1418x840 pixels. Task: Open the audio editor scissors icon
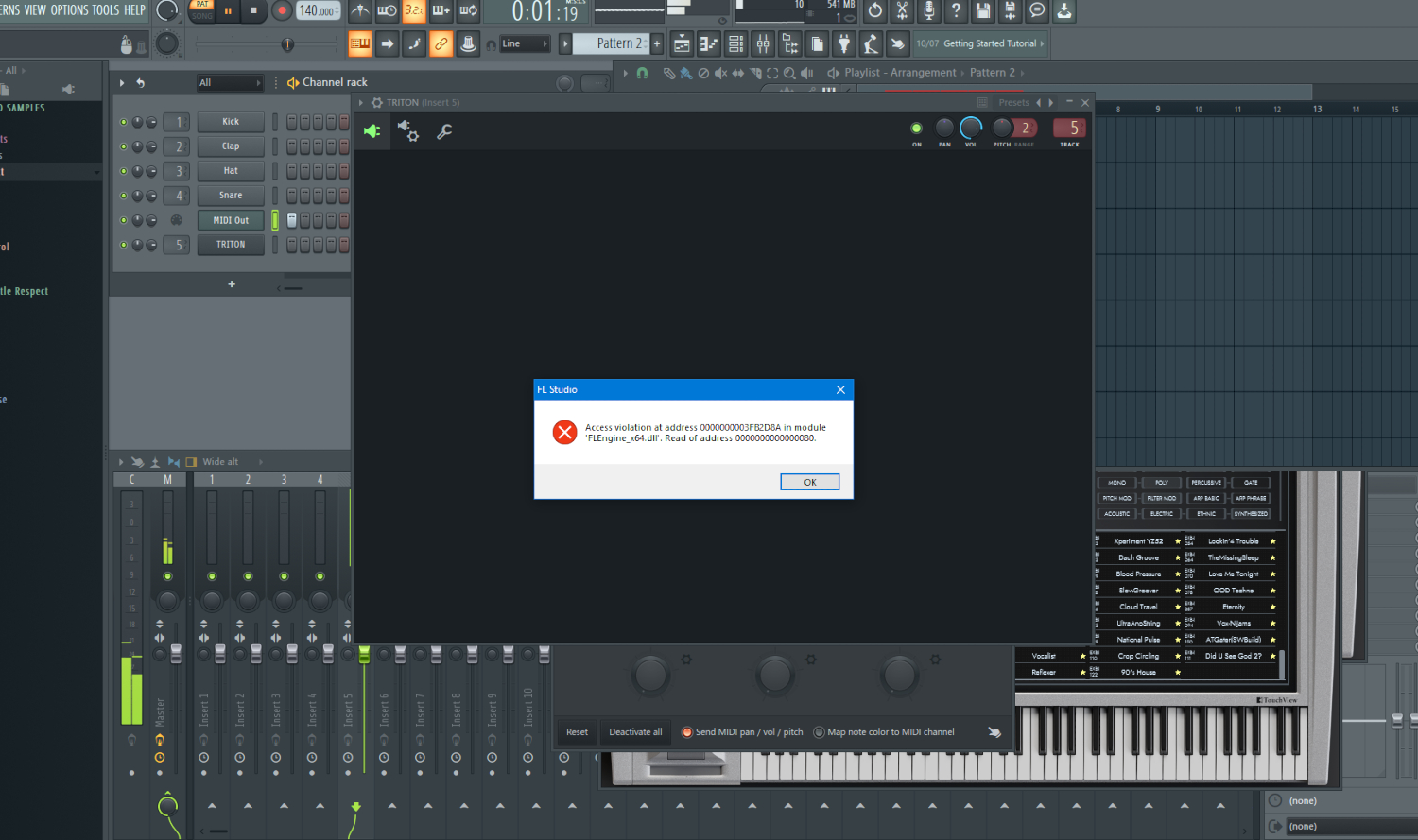(x=902, y=11)
